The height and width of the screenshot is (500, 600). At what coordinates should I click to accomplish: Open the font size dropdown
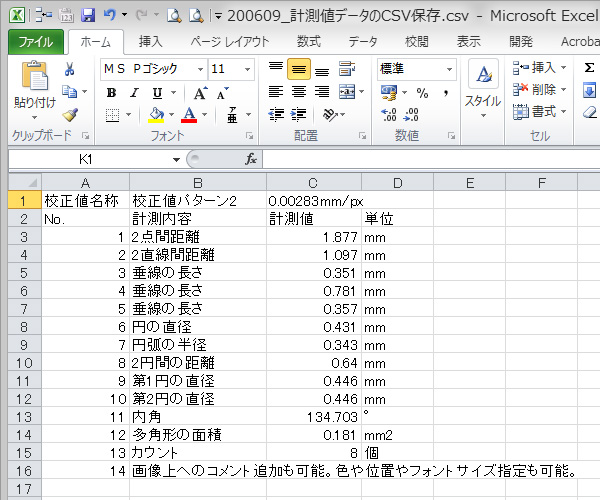(x=247, y=69)
